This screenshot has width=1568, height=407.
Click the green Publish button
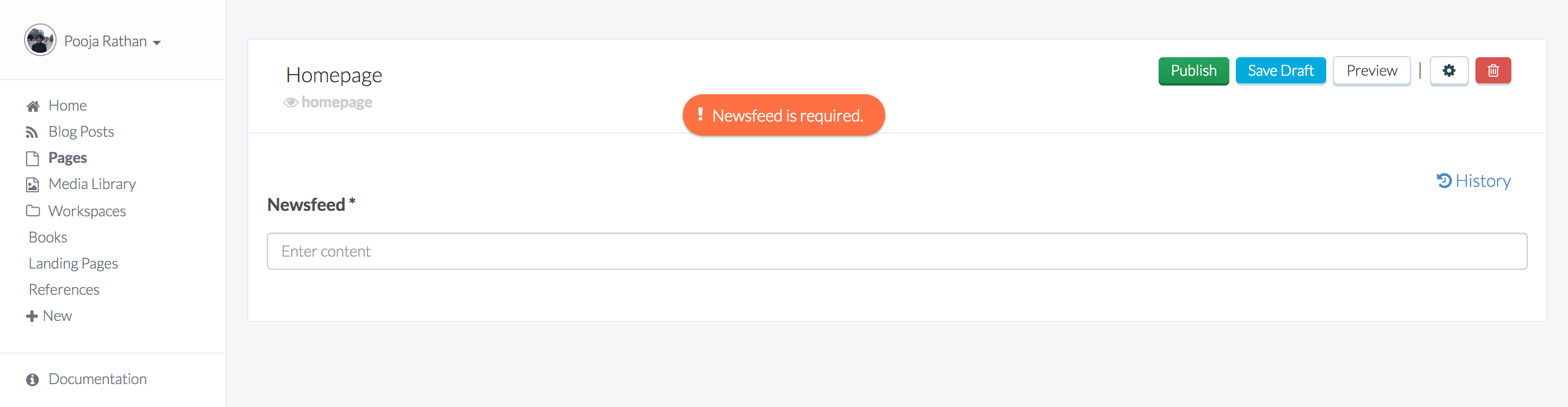click(x=1193, y=71)
